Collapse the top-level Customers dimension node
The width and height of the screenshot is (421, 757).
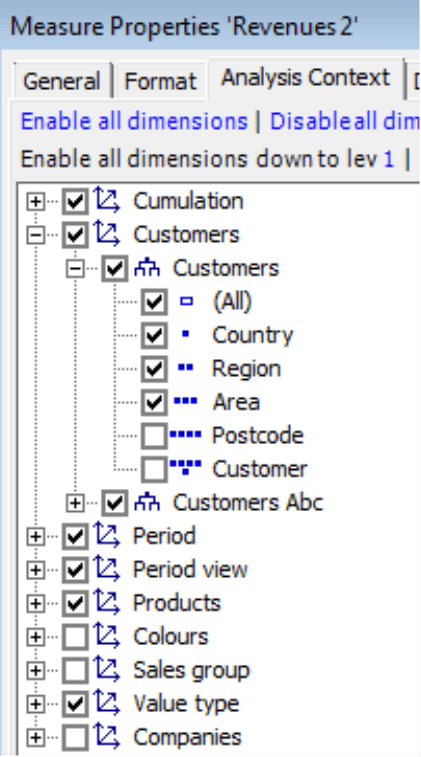pos(35,235)
